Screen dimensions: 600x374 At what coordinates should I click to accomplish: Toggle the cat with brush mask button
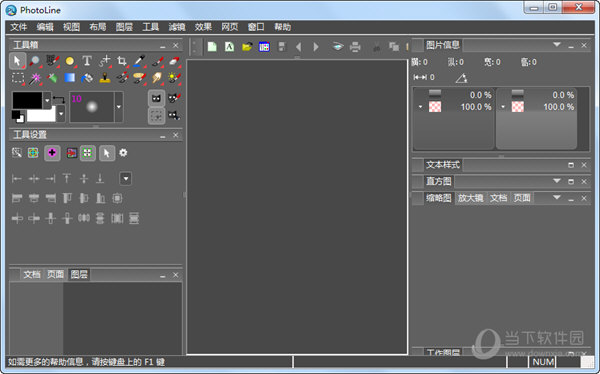coord(174,98)
